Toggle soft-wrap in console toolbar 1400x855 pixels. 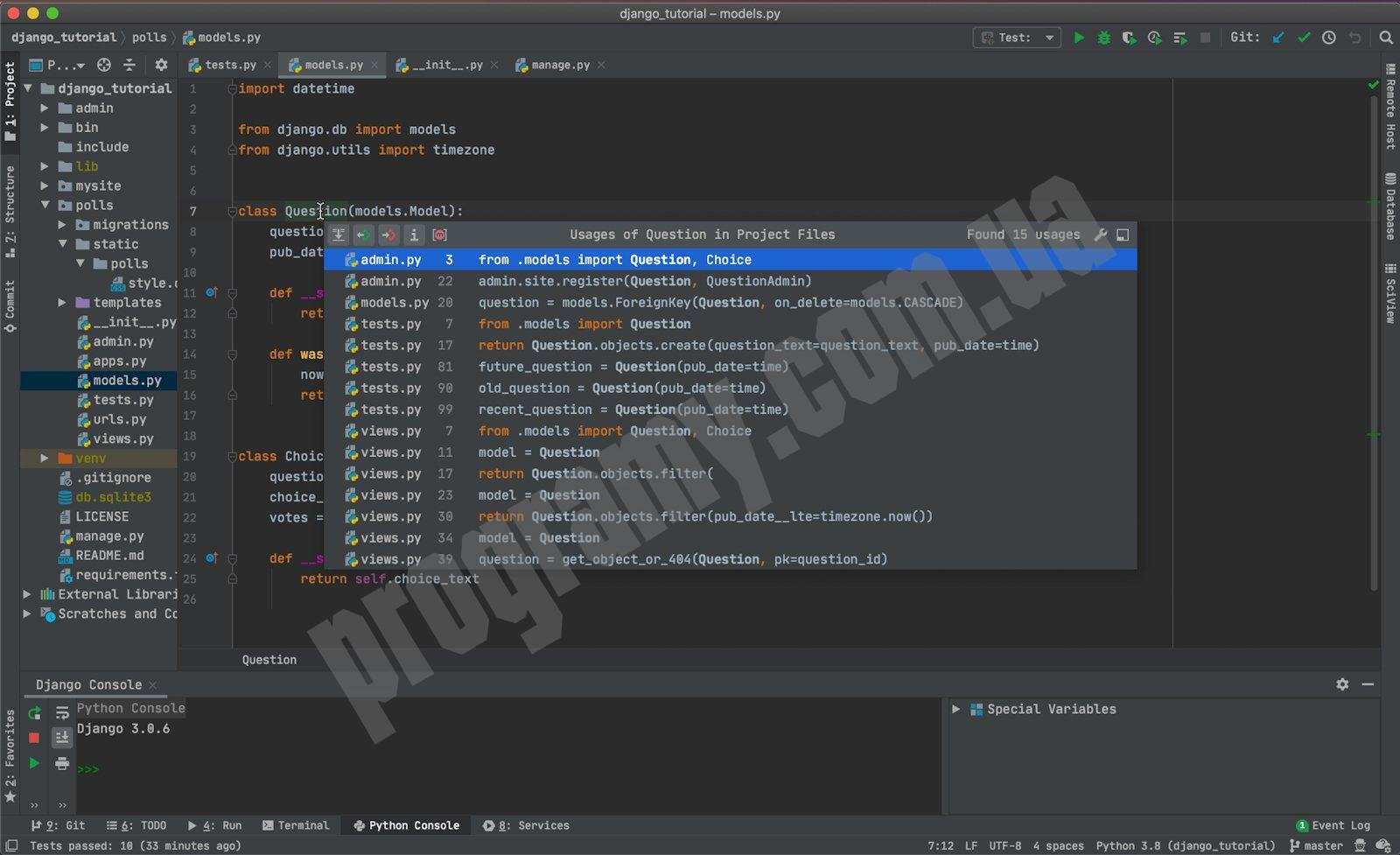62,713
